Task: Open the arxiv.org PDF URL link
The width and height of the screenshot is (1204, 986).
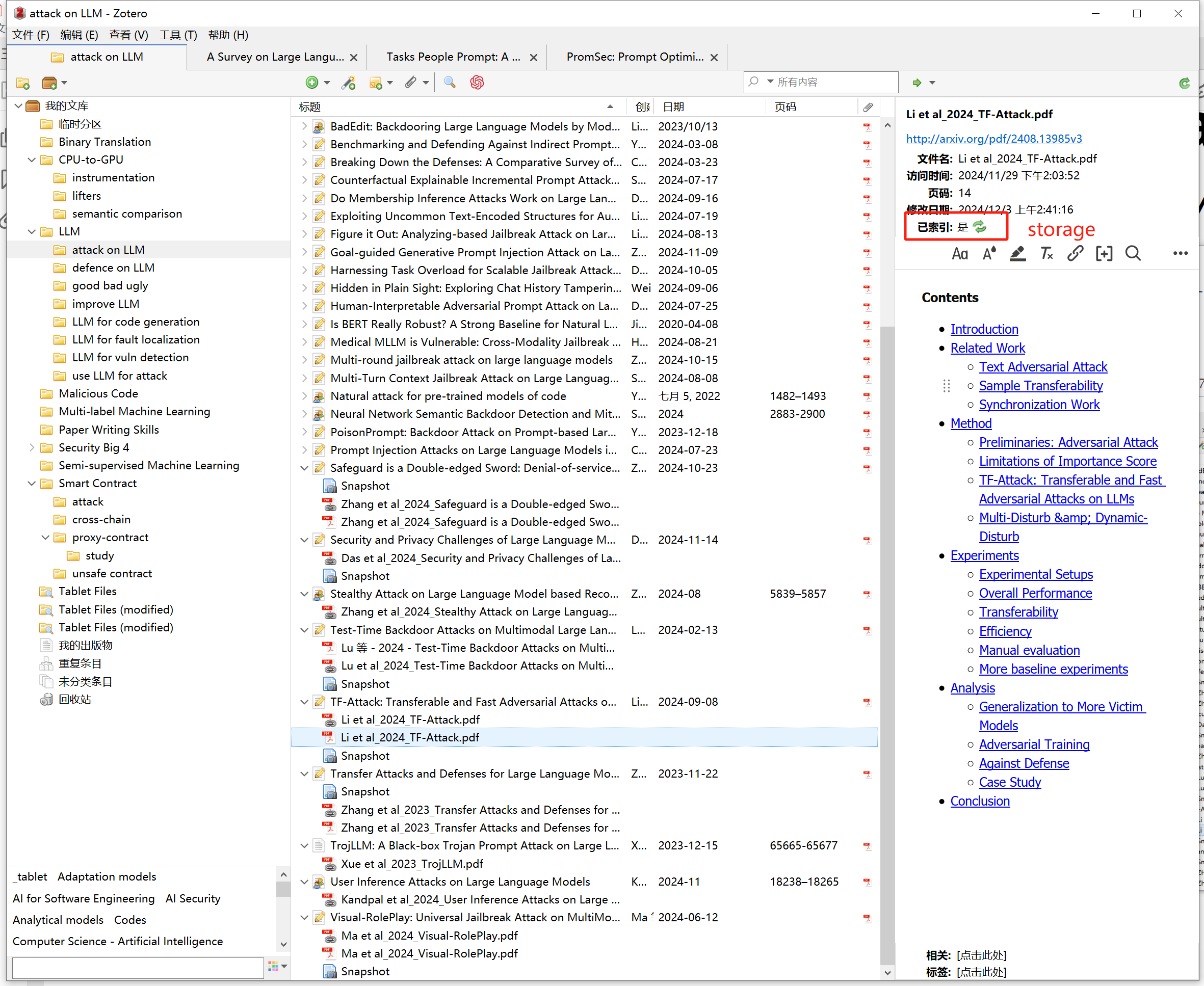Action: (x=994, y=139)
